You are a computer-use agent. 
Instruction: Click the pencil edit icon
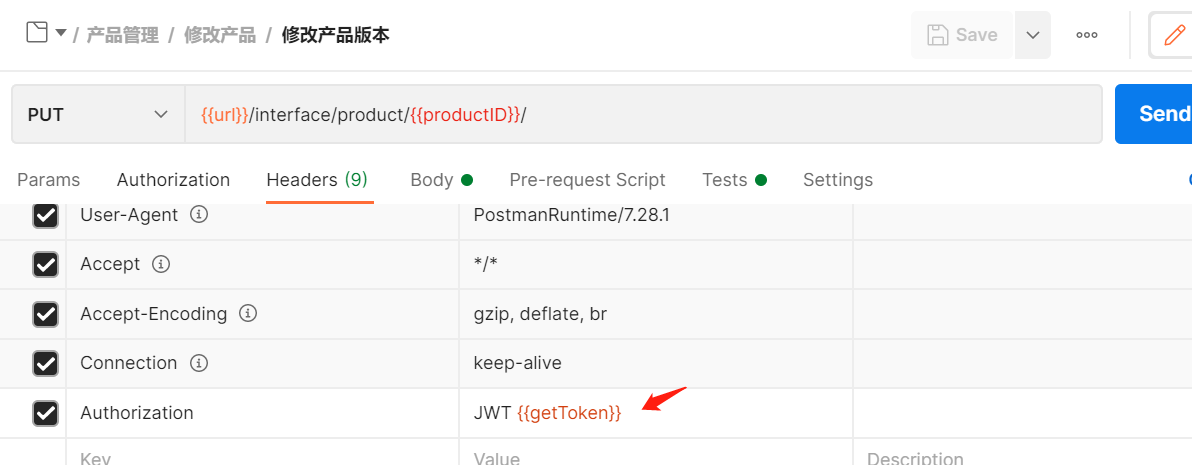pos(1173,35)
